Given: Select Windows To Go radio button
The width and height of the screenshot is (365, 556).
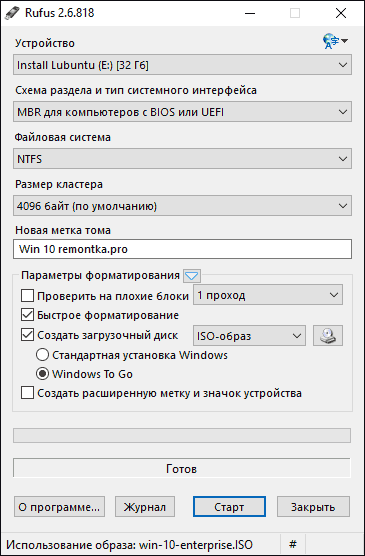Looking at the screenshot, I should (42, 374).
